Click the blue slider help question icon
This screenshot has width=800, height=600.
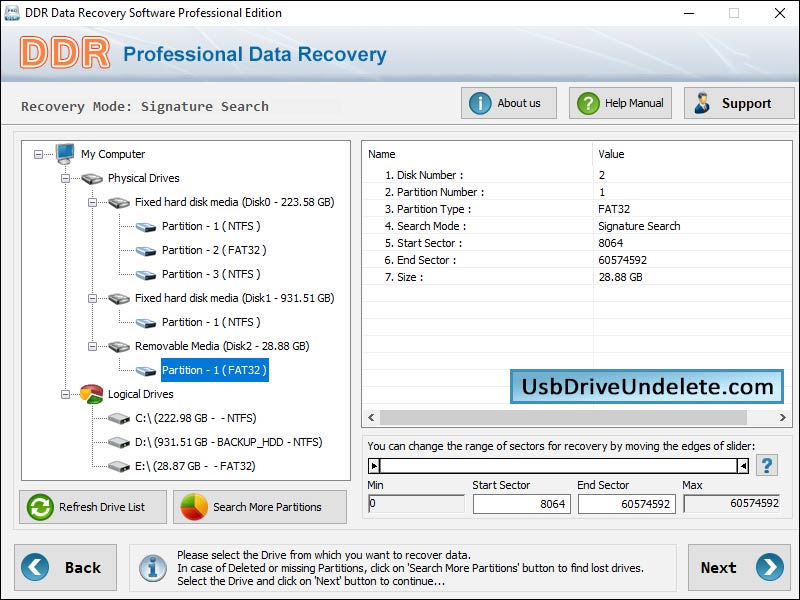tap(767, 465)
